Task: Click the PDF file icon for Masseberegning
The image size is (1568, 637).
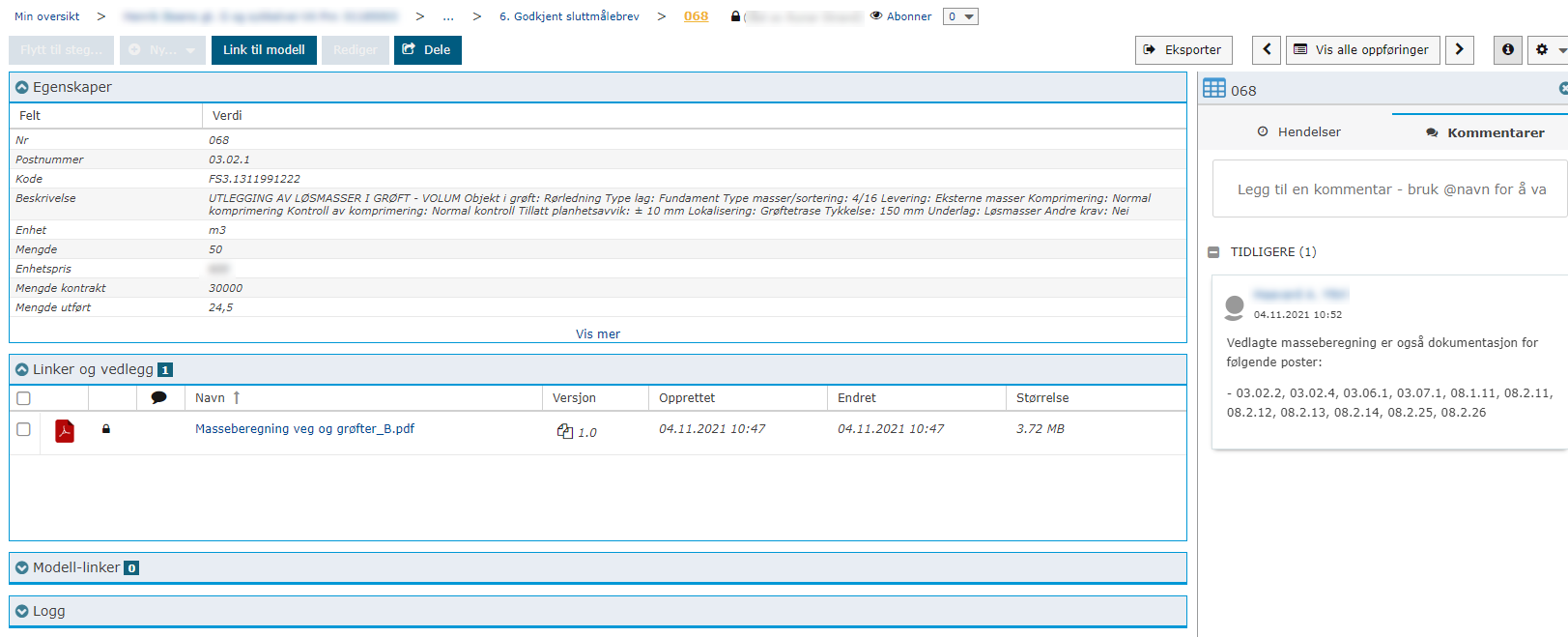Action: point(65,430)
